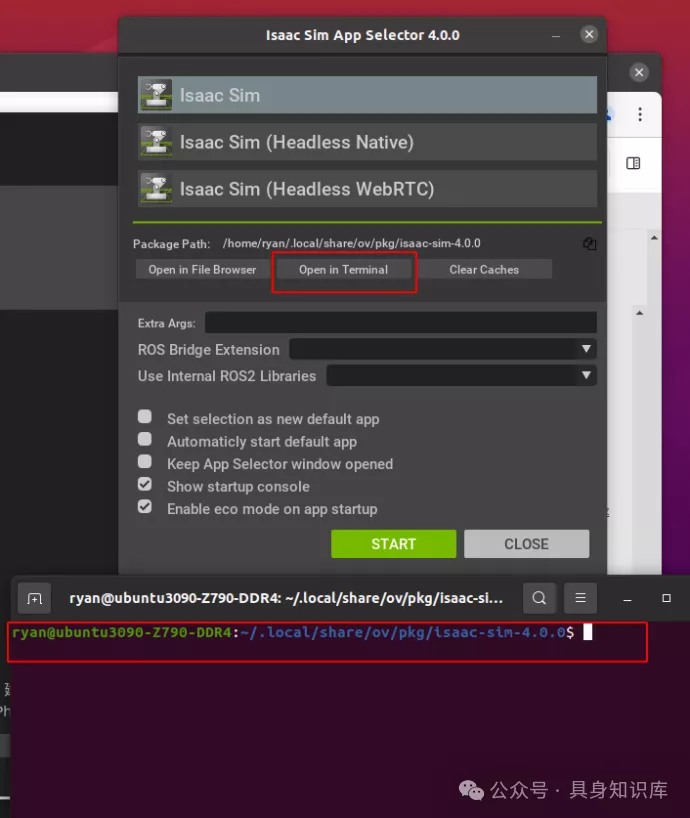Image resolution: width=690 pixels, height=818 pixels.
Task: Enable Set selection as new default app
Action: tap(146, 418)
